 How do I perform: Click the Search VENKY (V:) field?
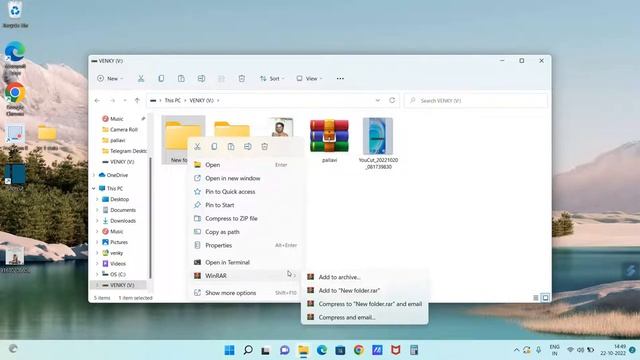click(x=476, y=100)
